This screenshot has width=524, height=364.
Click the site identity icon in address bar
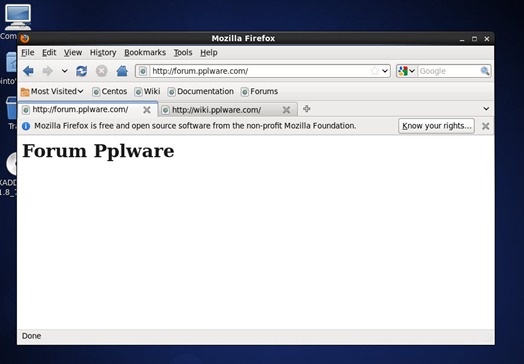(x=143, y=71)
